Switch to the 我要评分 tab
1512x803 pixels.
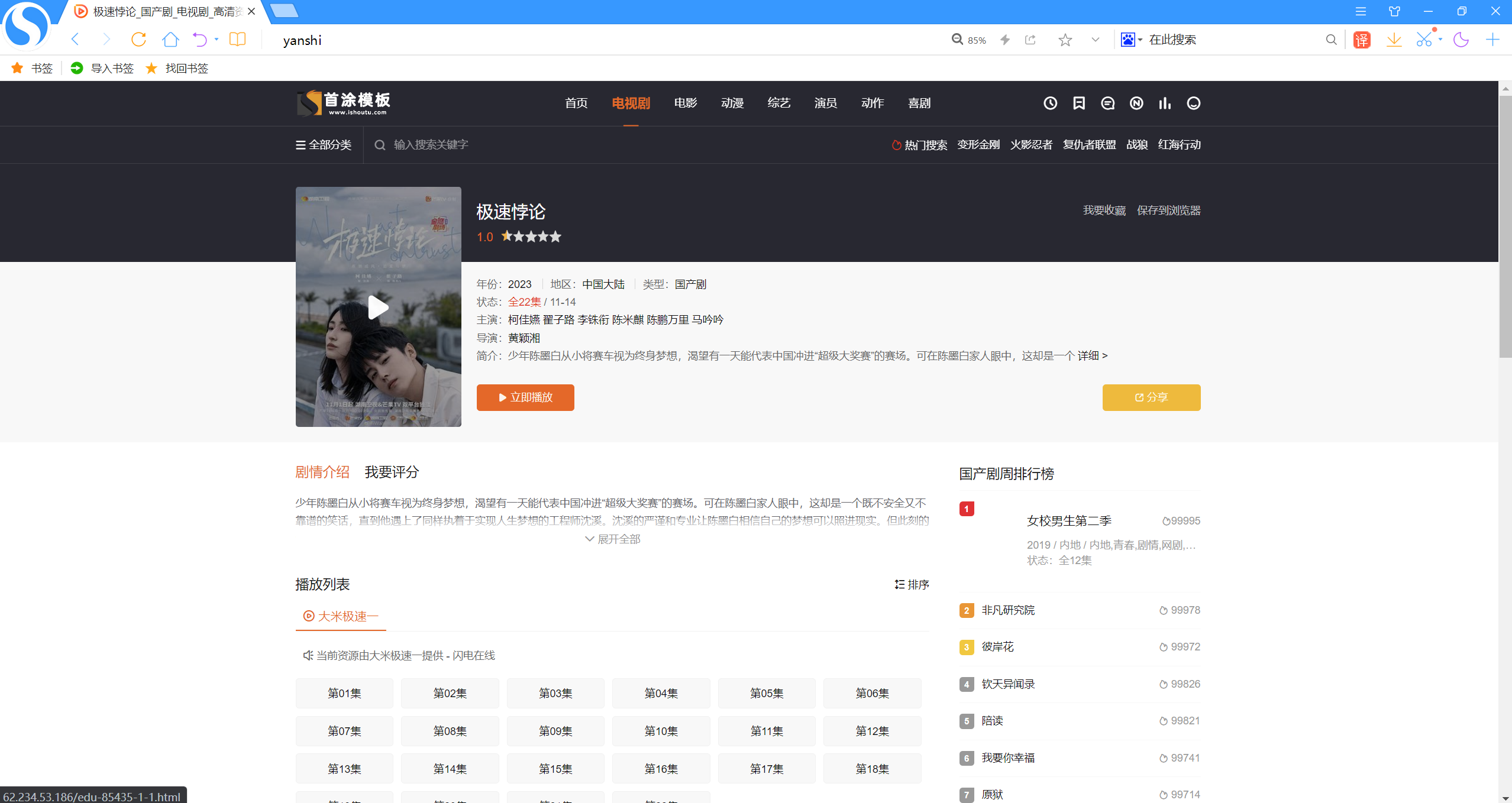[x=392, y=472]
